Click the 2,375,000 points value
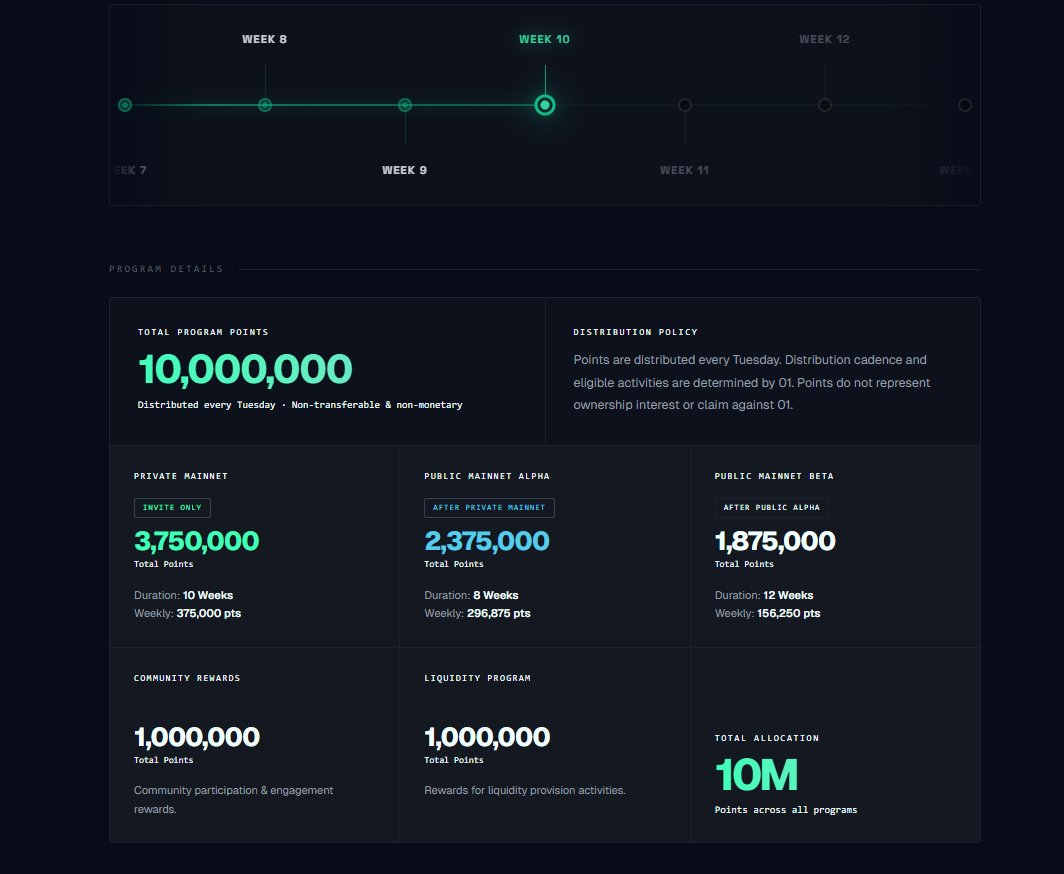This screenshot has width=1064, height=874. pos(487,541)
